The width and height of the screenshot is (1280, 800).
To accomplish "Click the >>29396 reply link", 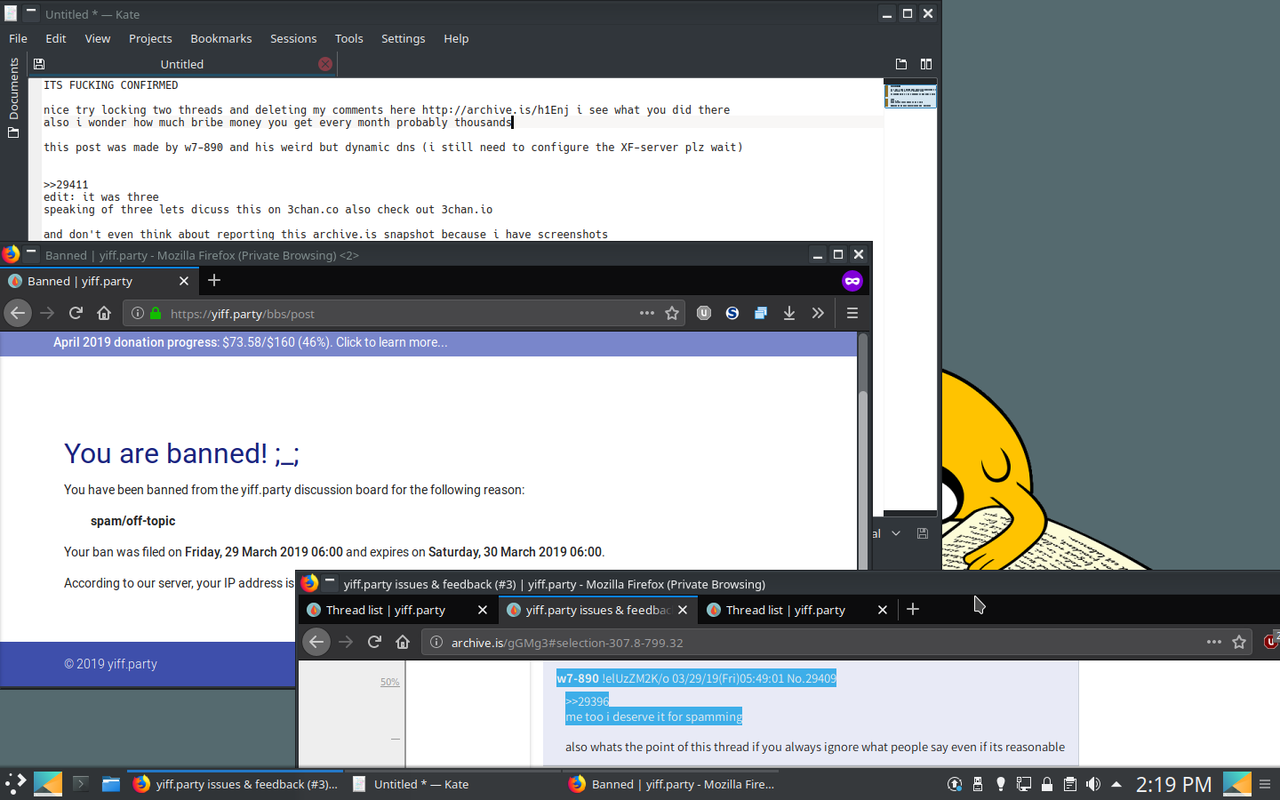I will tap(586, 701).
